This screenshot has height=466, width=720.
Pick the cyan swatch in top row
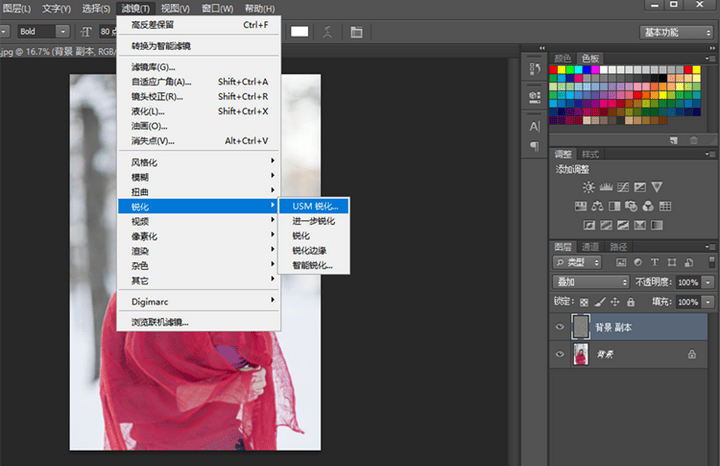(579, 69)
